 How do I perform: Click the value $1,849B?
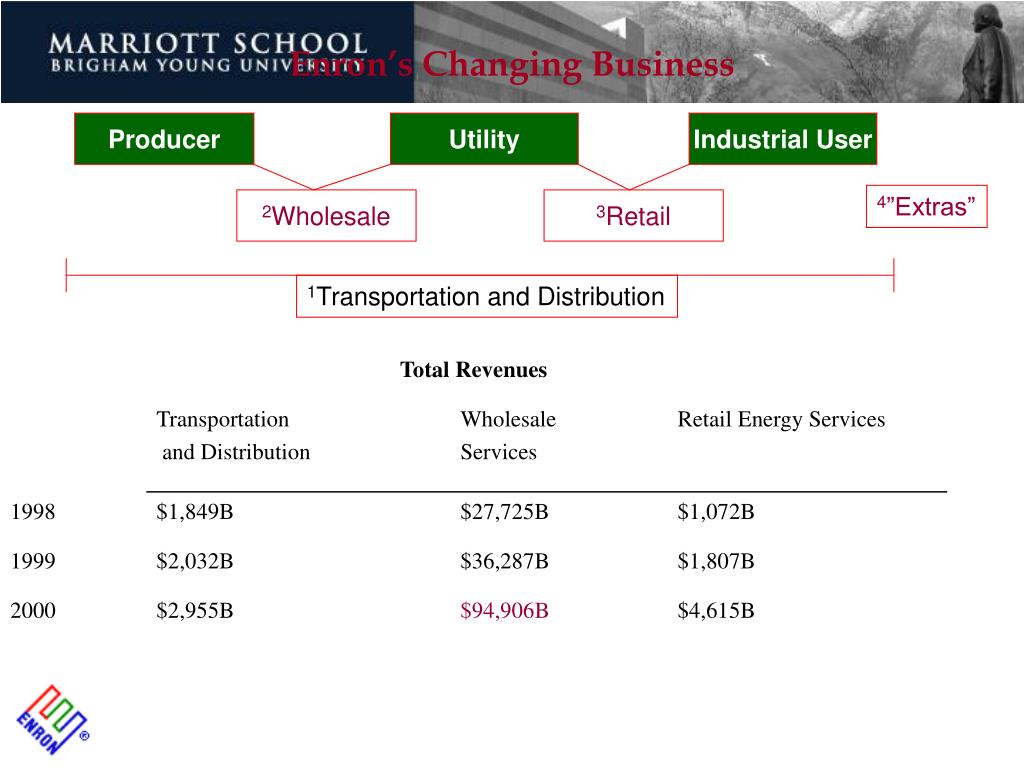[x=195, y=511]
